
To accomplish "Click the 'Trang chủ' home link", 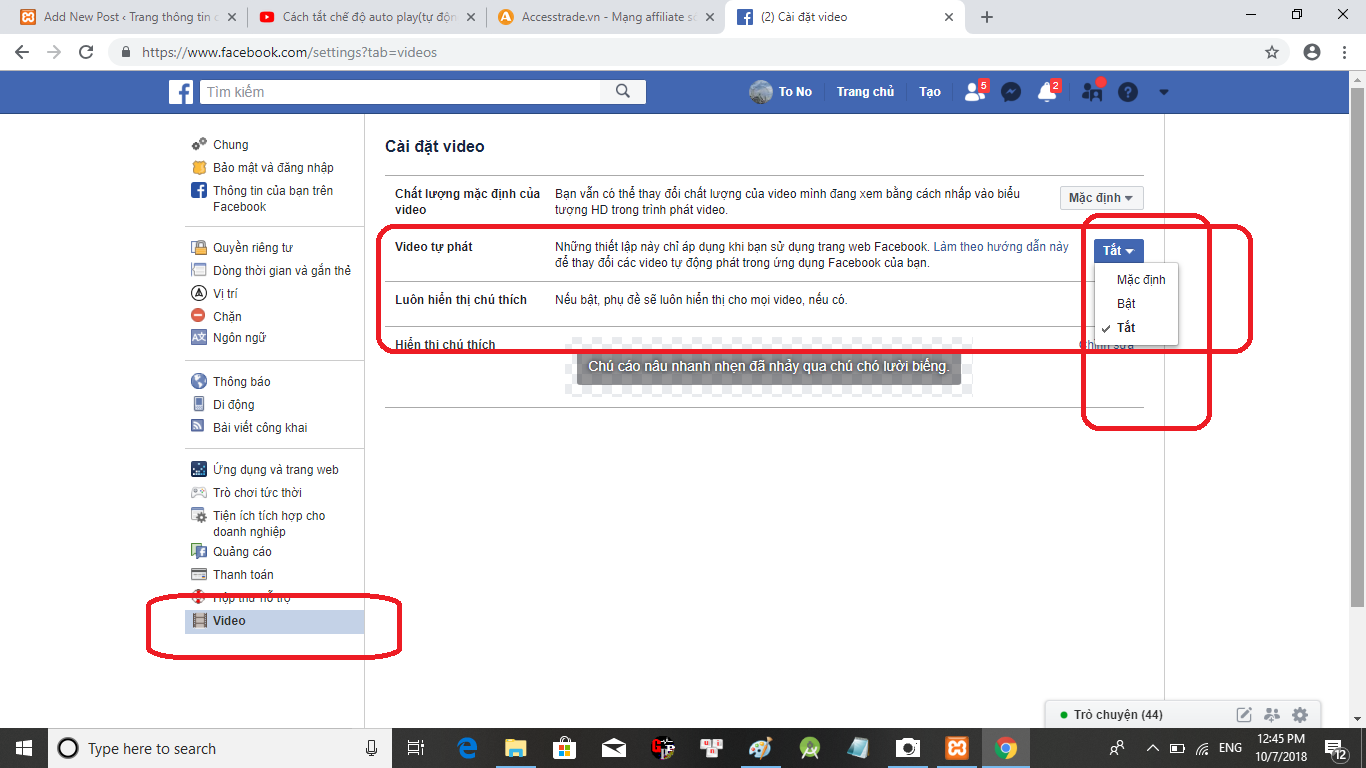I will [x=865, y=92].
